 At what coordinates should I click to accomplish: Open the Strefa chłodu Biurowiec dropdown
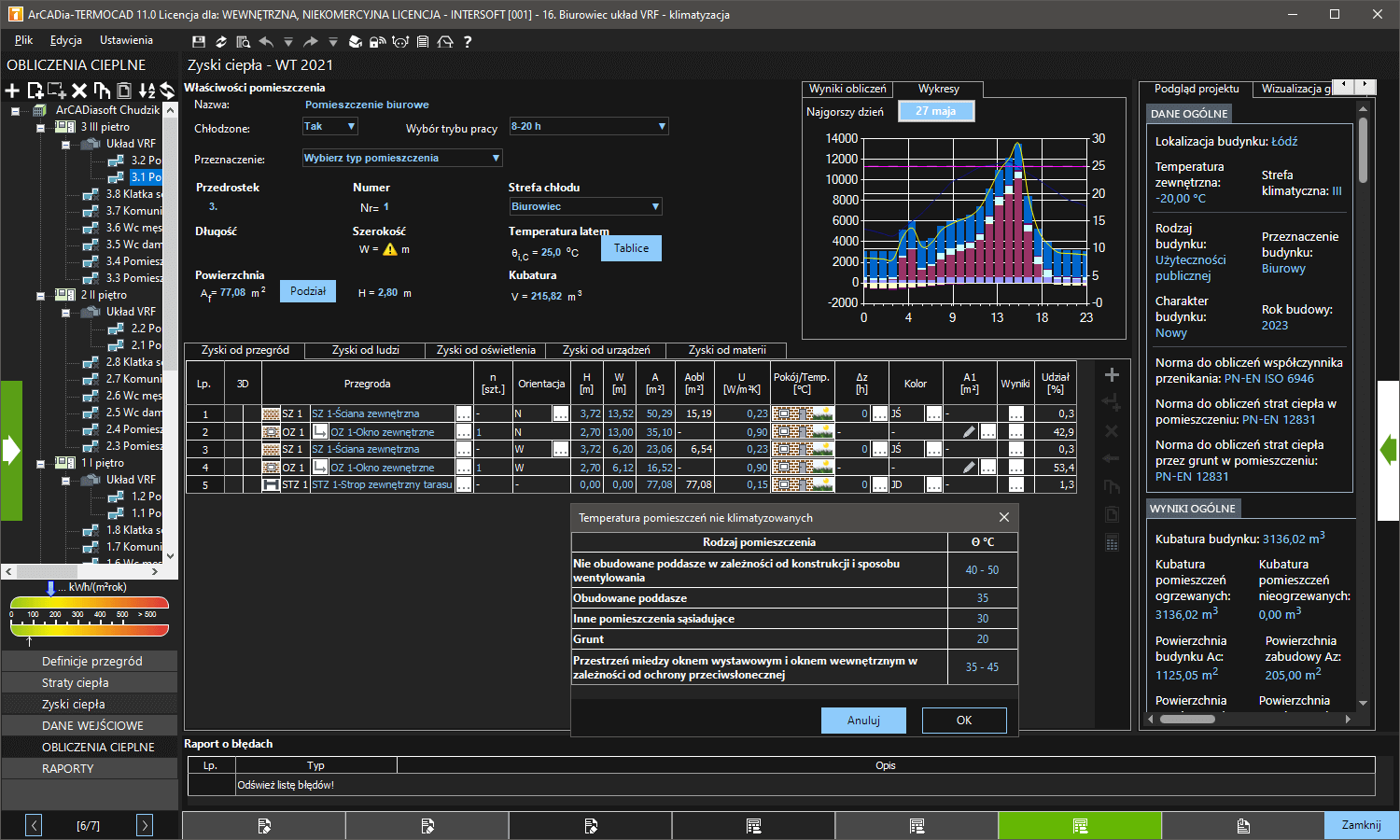[586, 206]
